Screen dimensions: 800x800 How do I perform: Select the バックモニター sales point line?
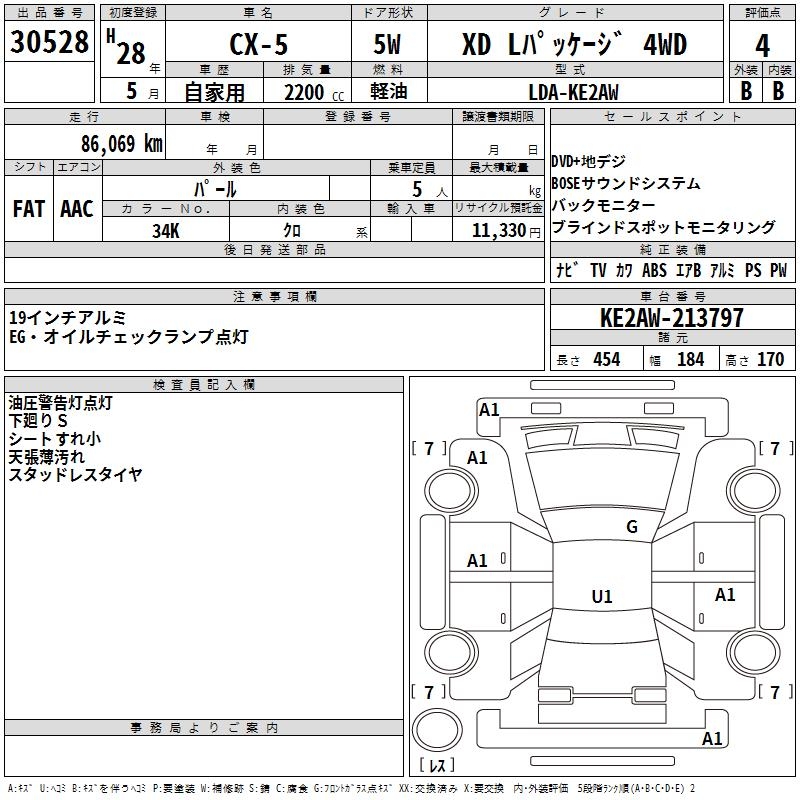coord(603,205)
